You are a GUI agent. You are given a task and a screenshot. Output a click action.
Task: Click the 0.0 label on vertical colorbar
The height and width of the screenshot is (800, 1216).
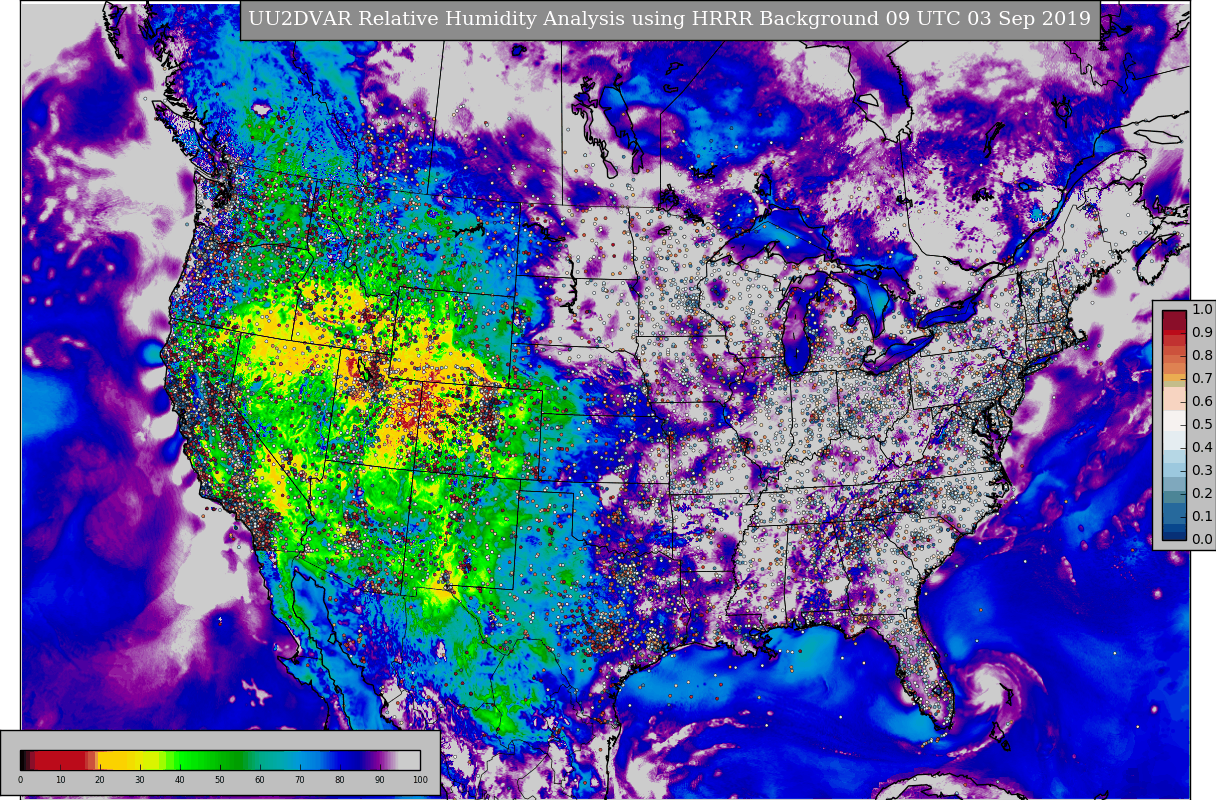tap(1202, 540)
